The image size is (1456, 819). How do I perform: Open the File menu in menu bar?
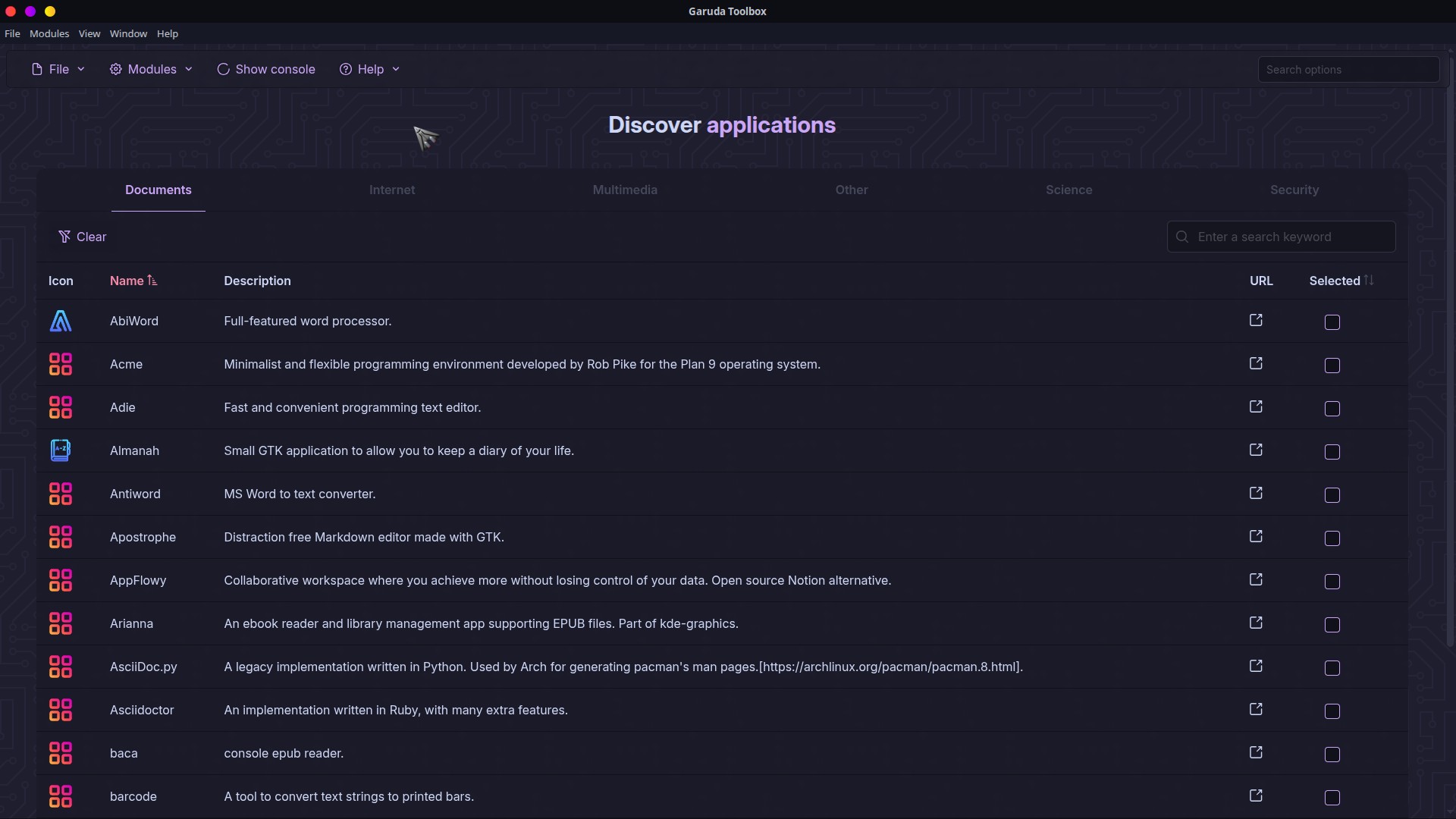pos(12,33)
